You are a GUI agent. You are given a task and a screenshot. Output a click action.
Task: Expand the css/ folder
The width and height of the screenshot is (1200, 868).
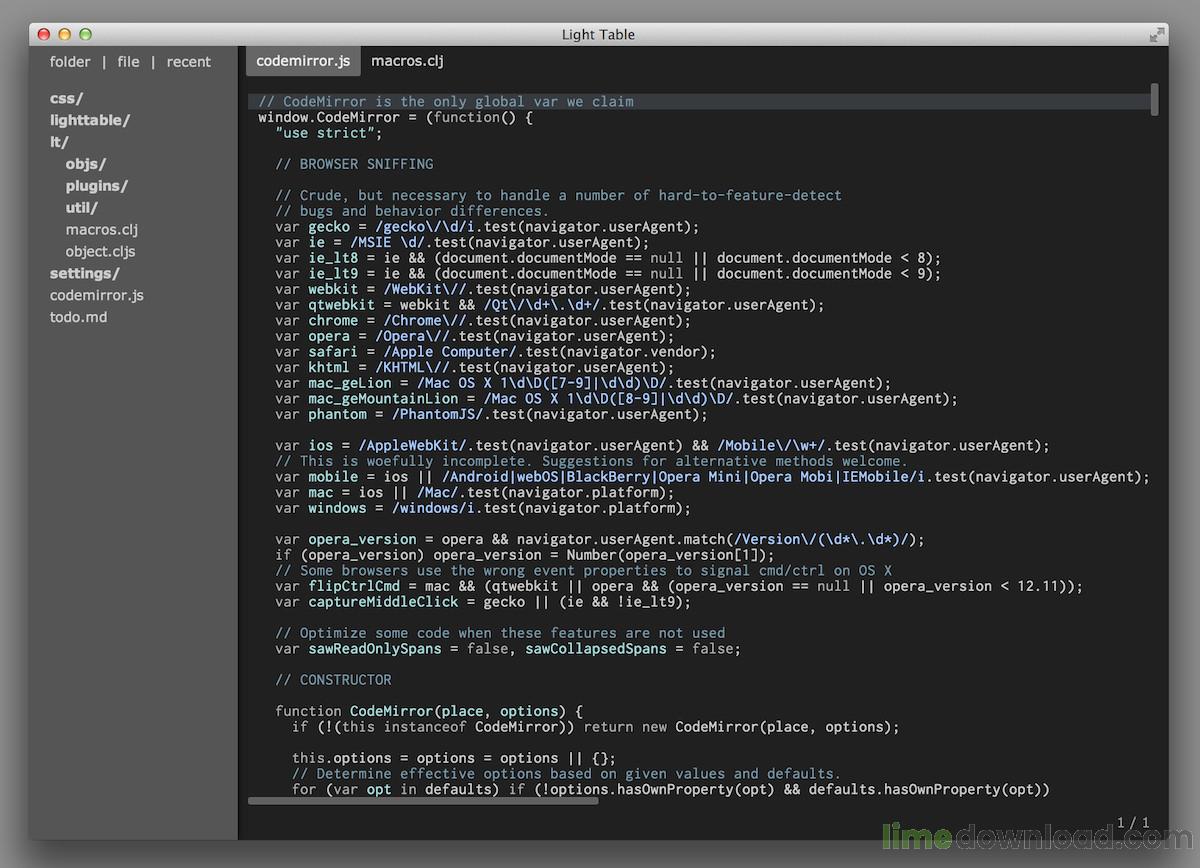(x=66, y=98)
